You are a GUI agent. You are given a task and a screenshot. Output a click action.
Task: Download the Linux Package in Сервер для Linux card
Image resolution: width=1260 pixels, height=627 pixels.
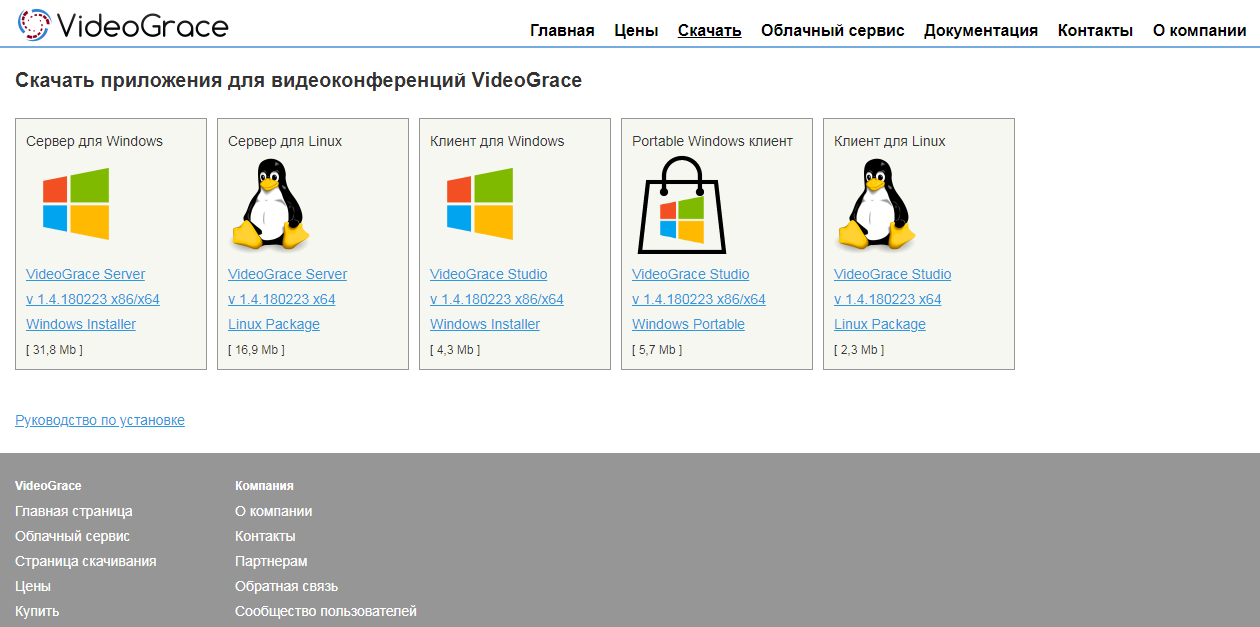pyautogui.click(x=274, y=324)
